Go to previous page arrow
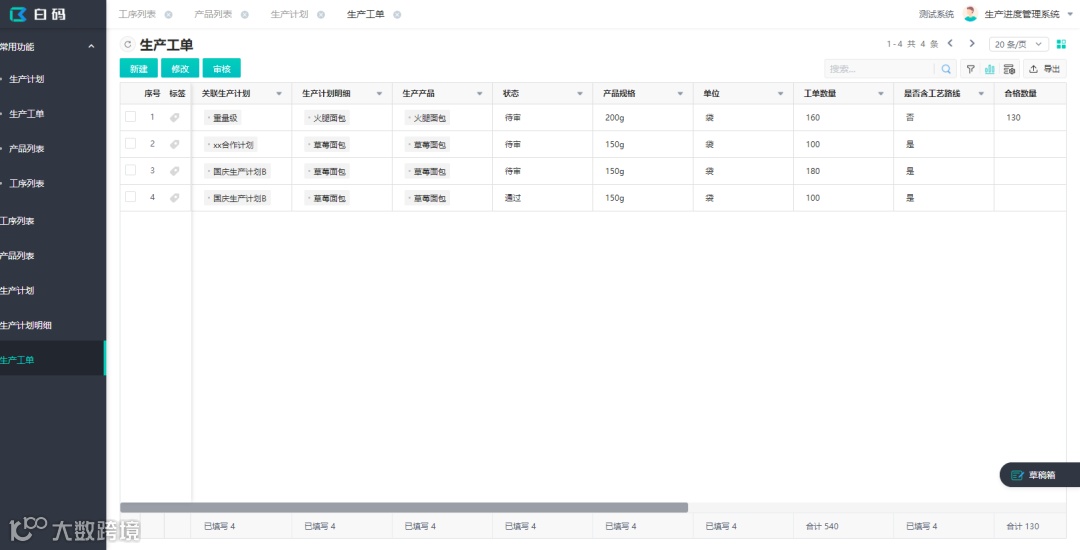The height and width of the screenshot is (550, 1080). (x=951, y=43)
